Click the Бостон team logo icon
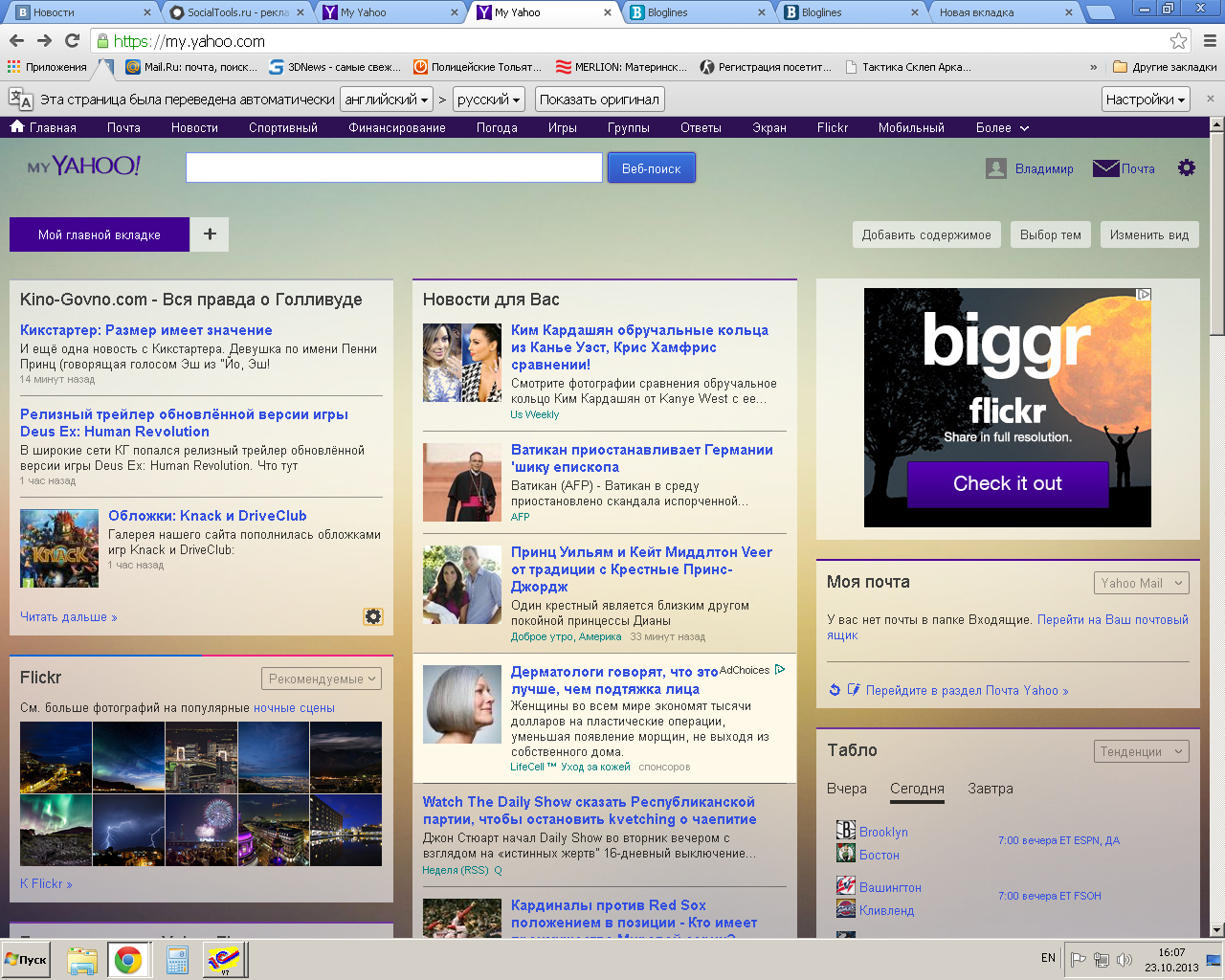 click(x=846, y=854)
